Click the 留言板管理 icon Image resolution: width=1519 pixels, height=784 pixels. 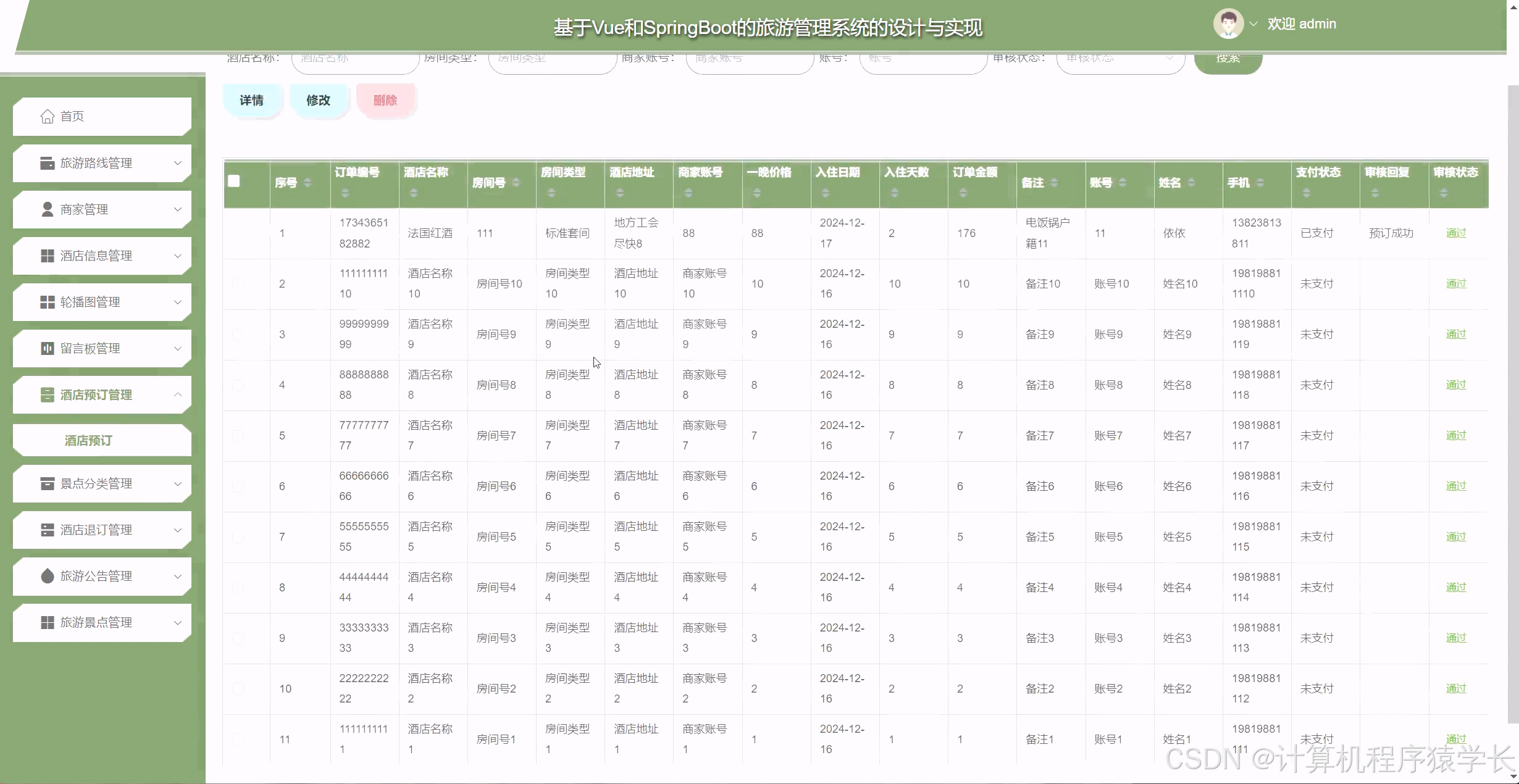point(47,348)
